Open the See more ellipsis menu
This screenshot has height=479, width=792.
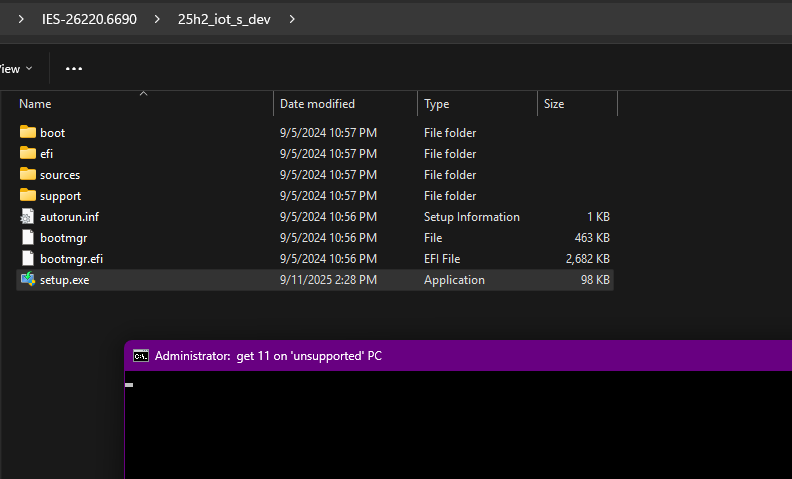(74, 69)
